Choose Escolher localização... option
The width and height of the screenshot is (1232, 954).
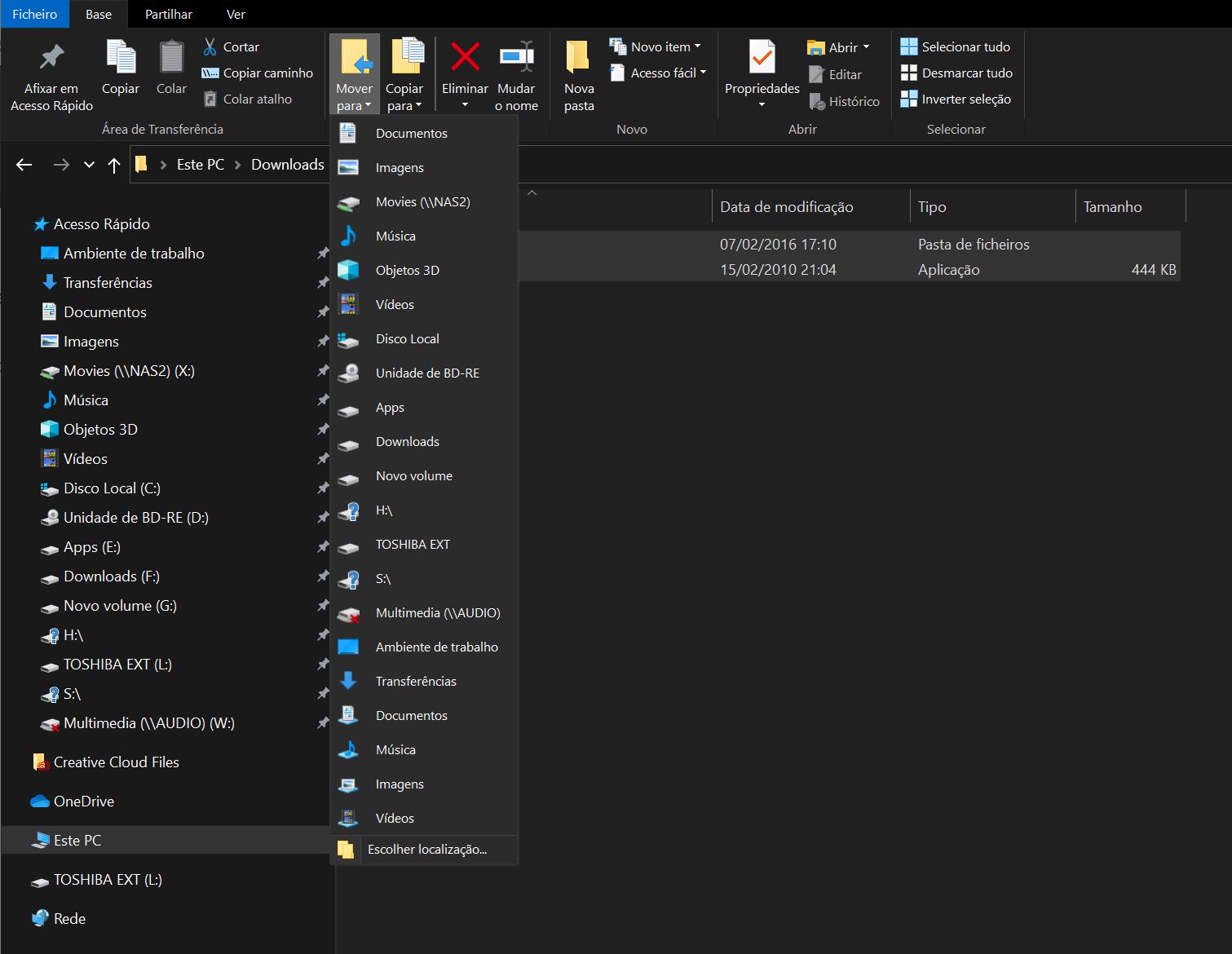coord(424,849)
